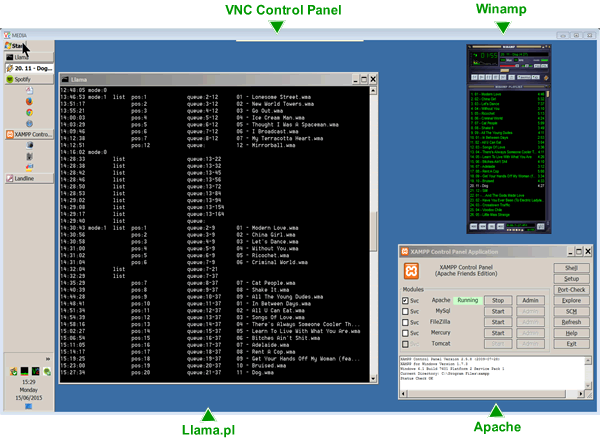This screenshot has height=442, width=600.
Task: Open the Start menu button
Action: [16, 46]
